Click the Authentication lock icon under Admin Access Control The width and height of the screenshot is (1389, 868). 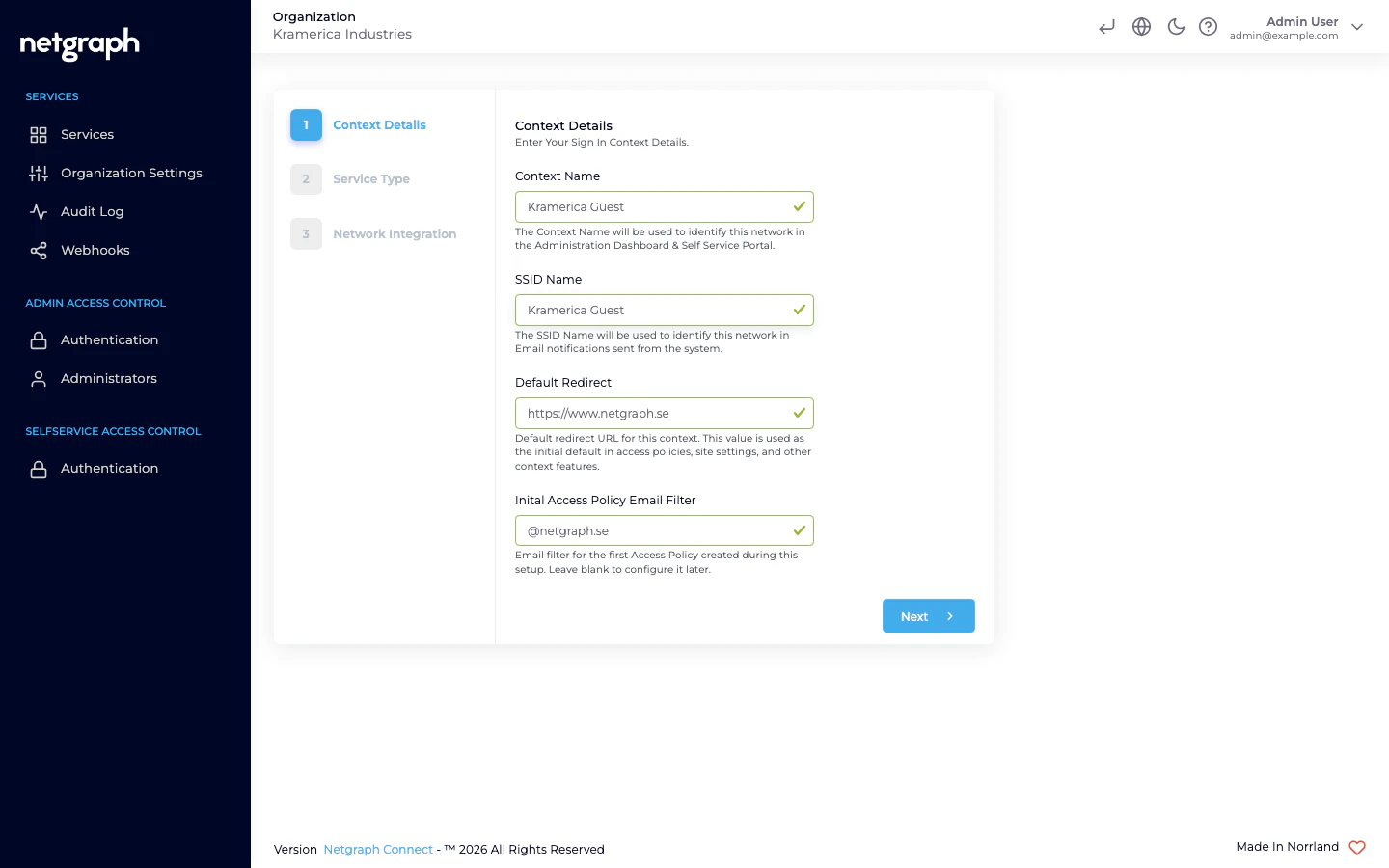39,339
